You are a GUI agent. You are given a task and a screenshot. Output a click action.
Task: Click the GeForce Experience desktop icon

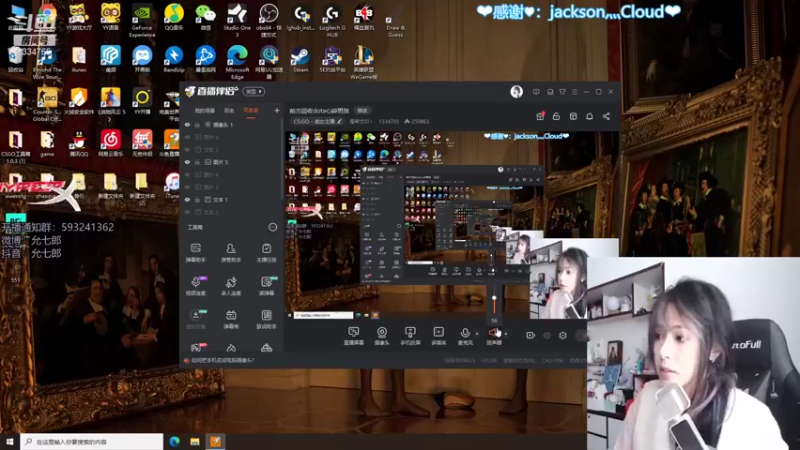[x=142, y=22]
